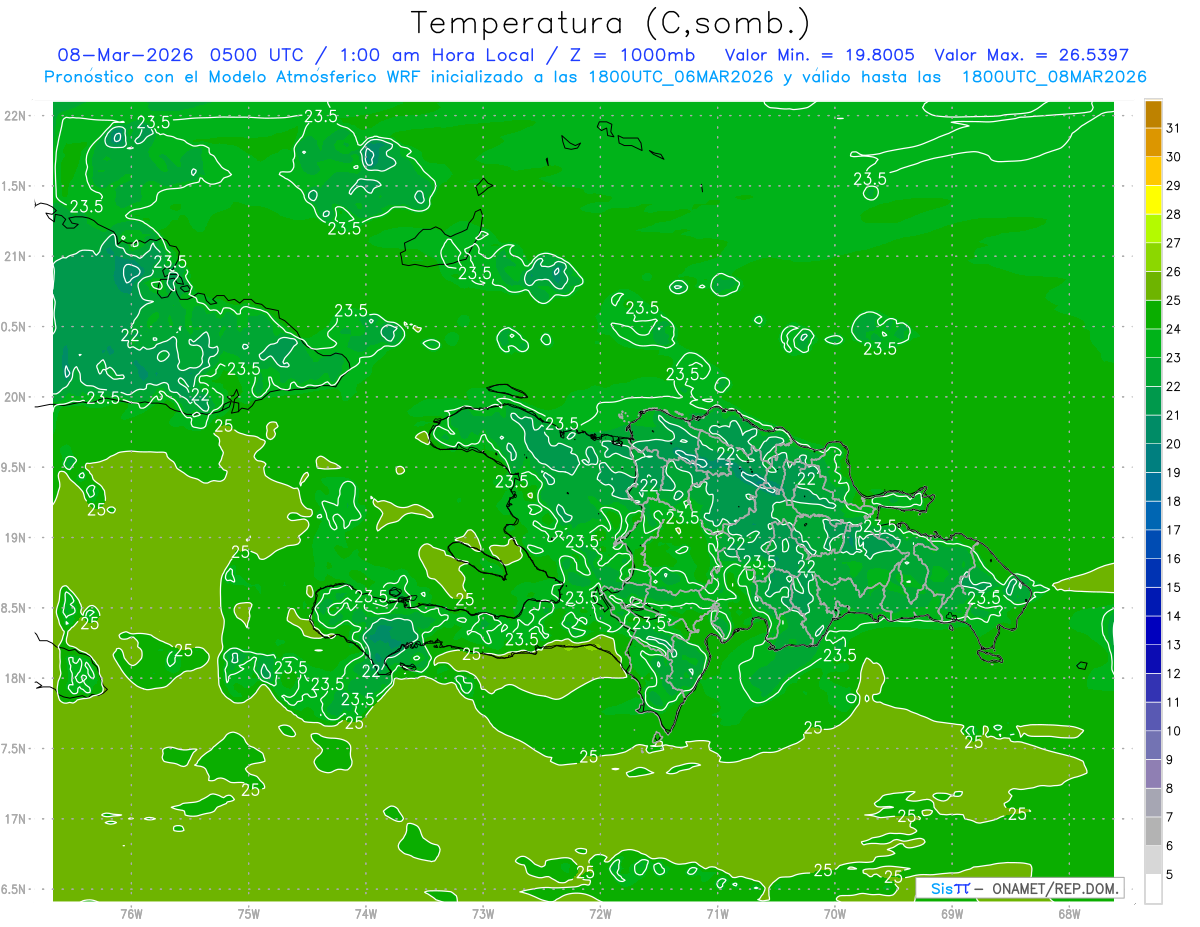Click the legend value 23
Viewport: 1200px width, 927px height.
click(x=1174, y=357)
